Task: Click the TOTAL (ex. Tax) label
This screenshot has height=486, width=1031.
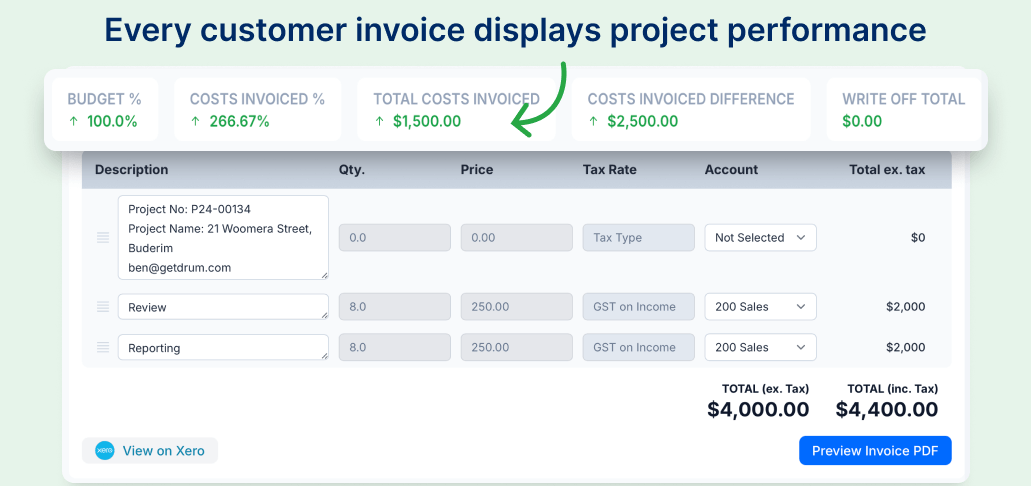Action: (765, 389)
